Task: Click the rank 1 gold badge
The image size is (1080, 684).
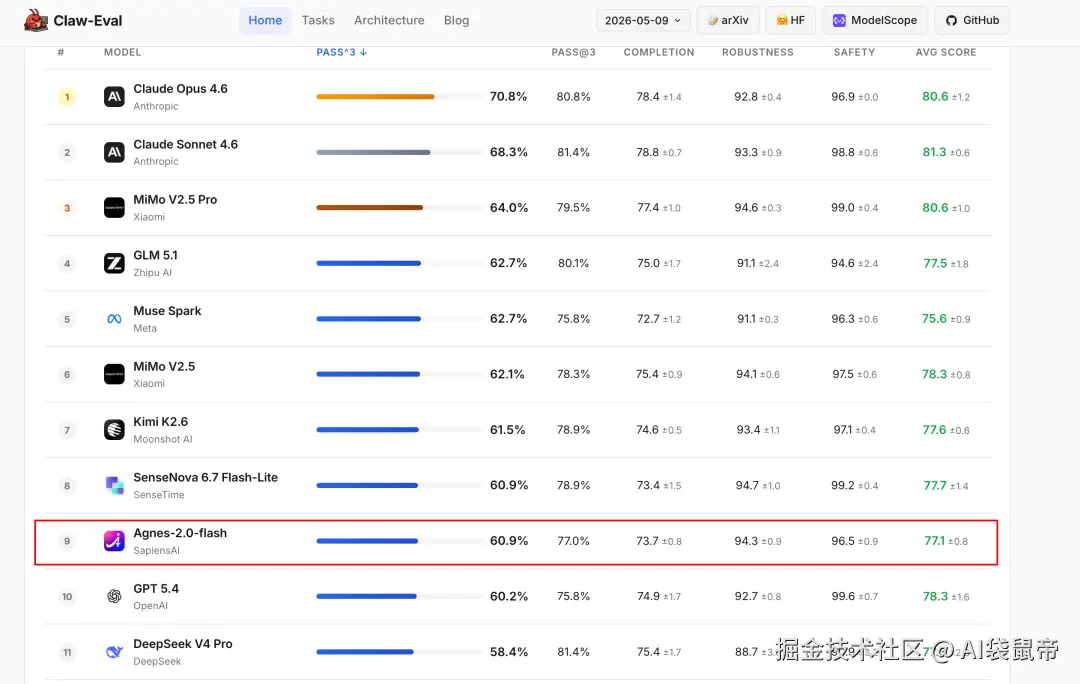Action: (x=67, y=97)
